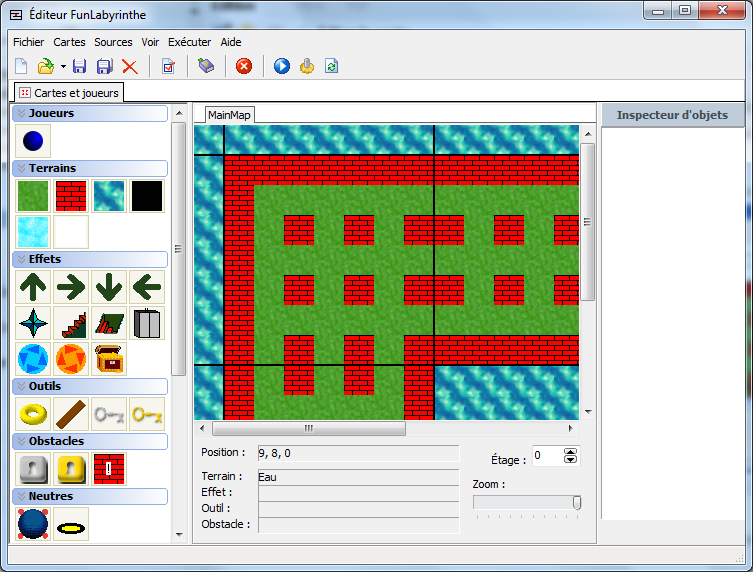Create a new file from toolbar
This screenshot has width=753, height=572.
tap(21, 66)
